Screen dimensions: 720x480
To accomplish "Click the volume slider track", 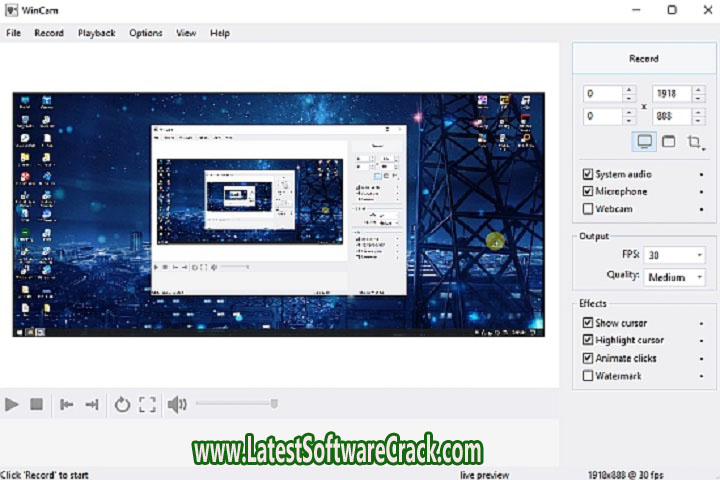I will [235, 404].
